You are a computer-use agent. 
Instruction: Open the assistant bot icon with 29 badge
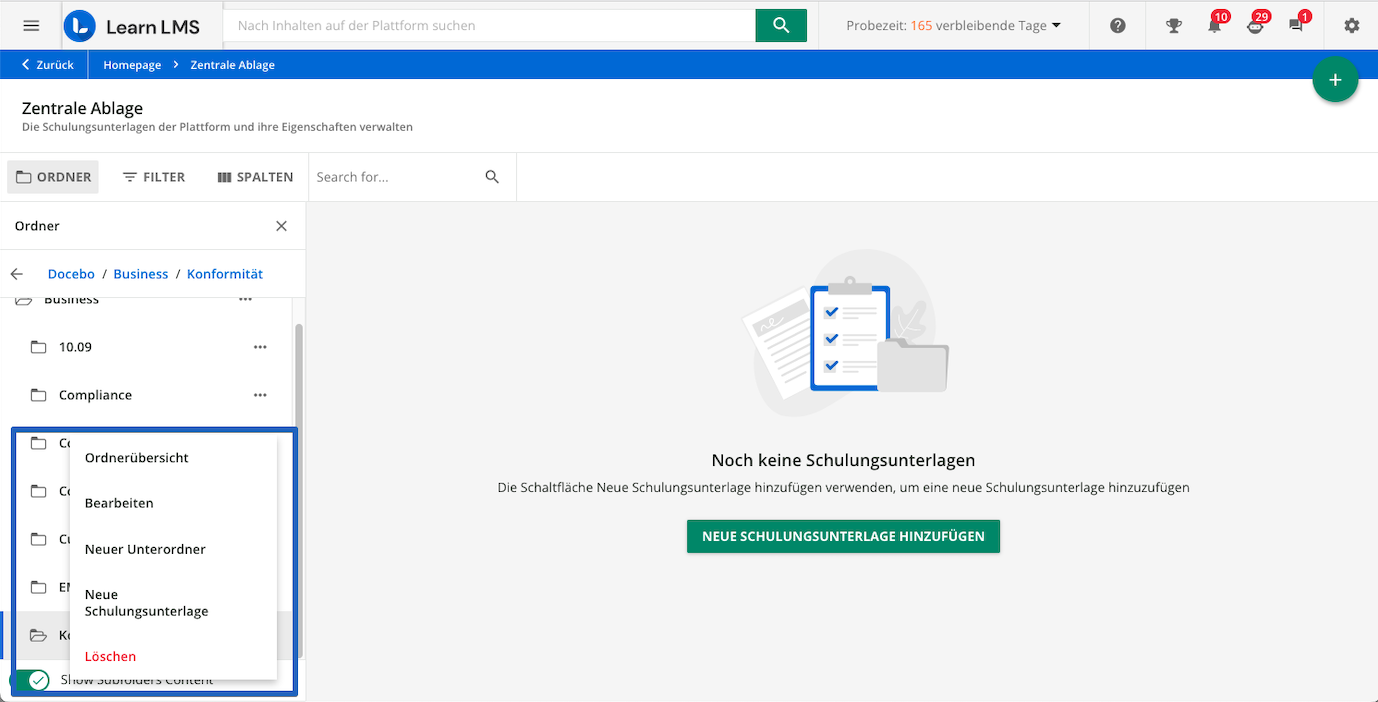click(x=1255, y=27)
